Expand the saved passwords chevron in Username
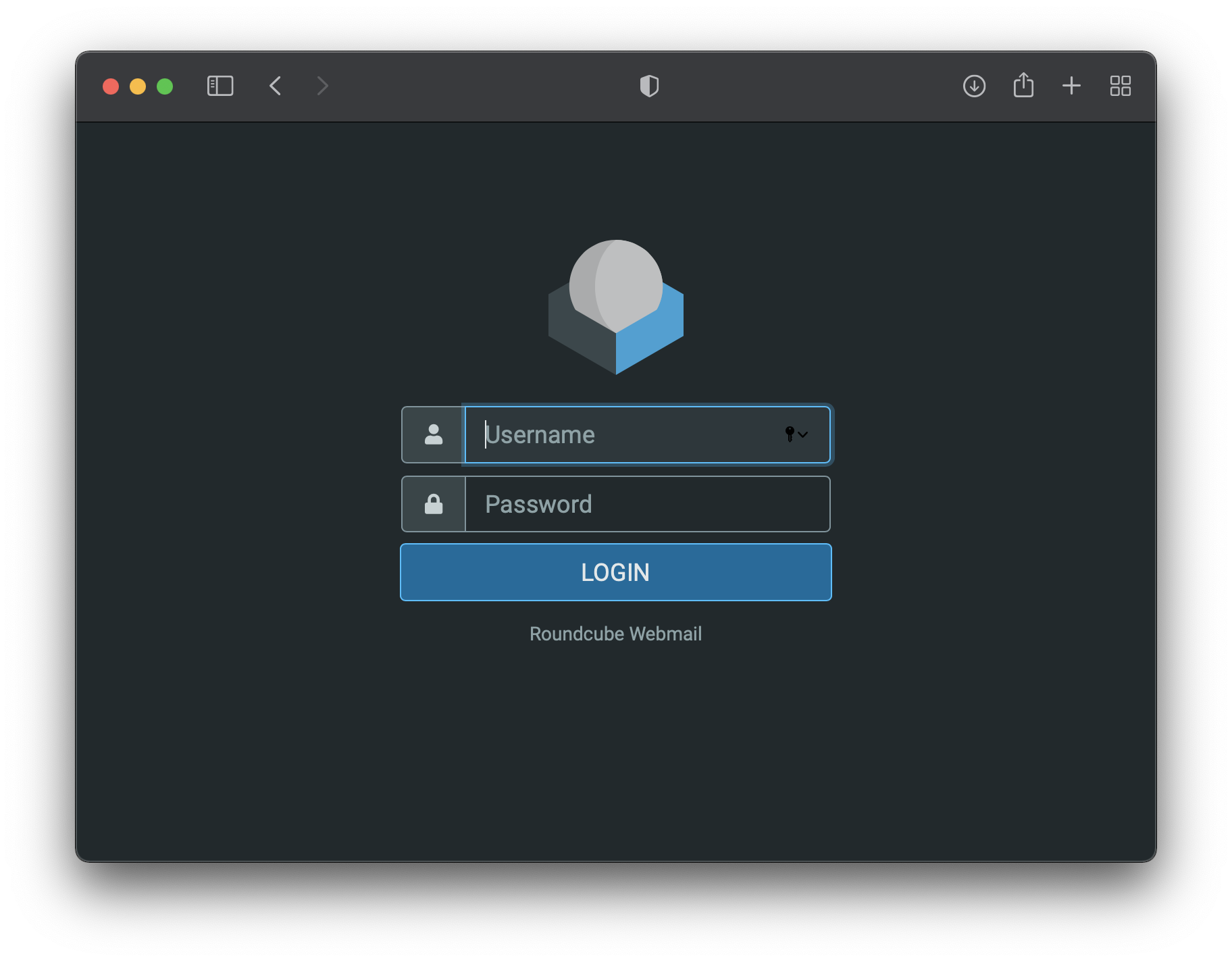The image size is (1232, 962). click(803, 434)
